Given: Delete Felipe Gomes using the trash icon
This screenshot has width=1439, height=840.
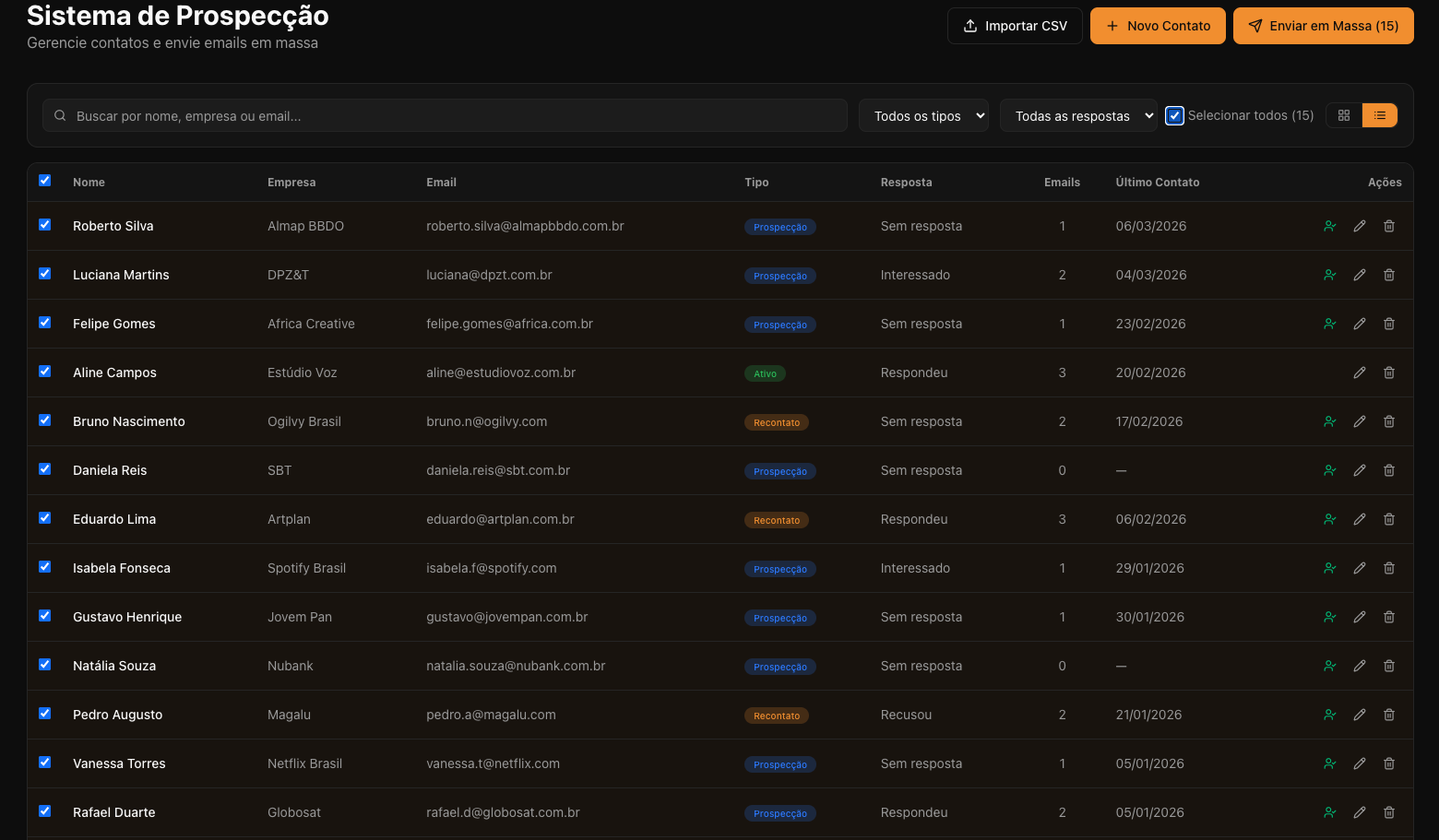Looking at the screenshot, I should coord(1388,324).
